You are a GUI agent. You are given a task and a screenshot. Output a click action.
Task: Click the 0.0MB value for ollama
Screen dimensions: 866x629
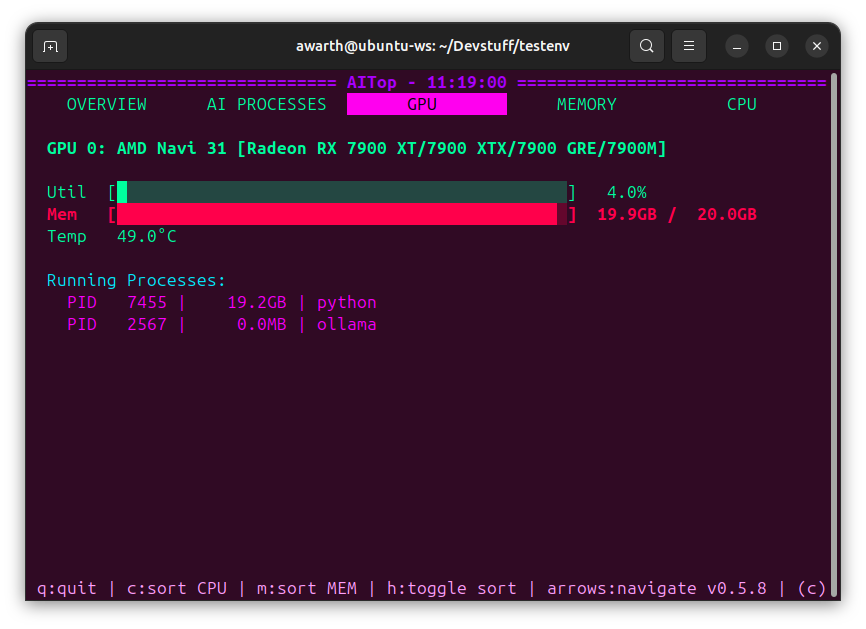[262, 325]
